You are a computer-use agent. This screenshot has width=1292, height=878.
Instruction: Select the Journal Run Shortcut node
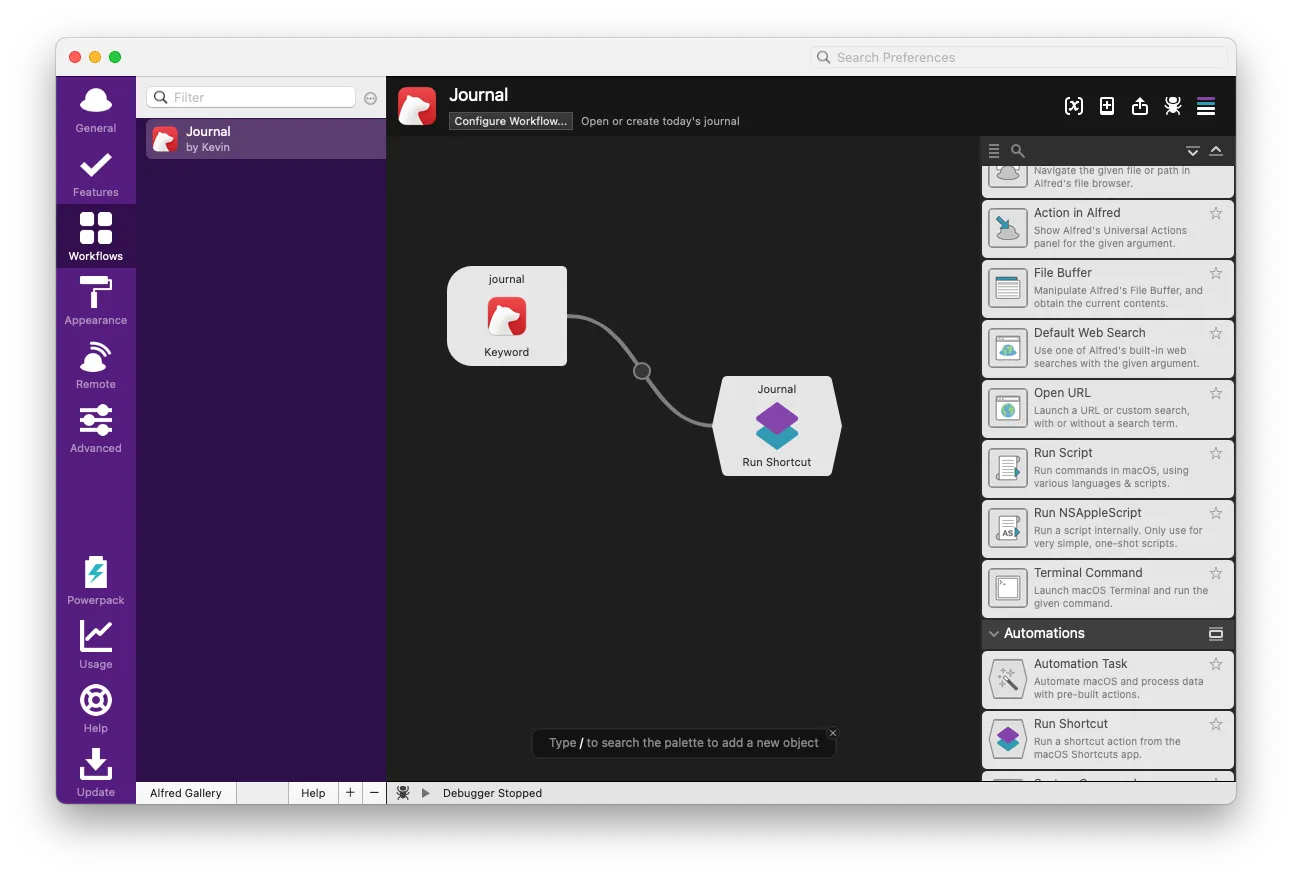coord(777,426)
